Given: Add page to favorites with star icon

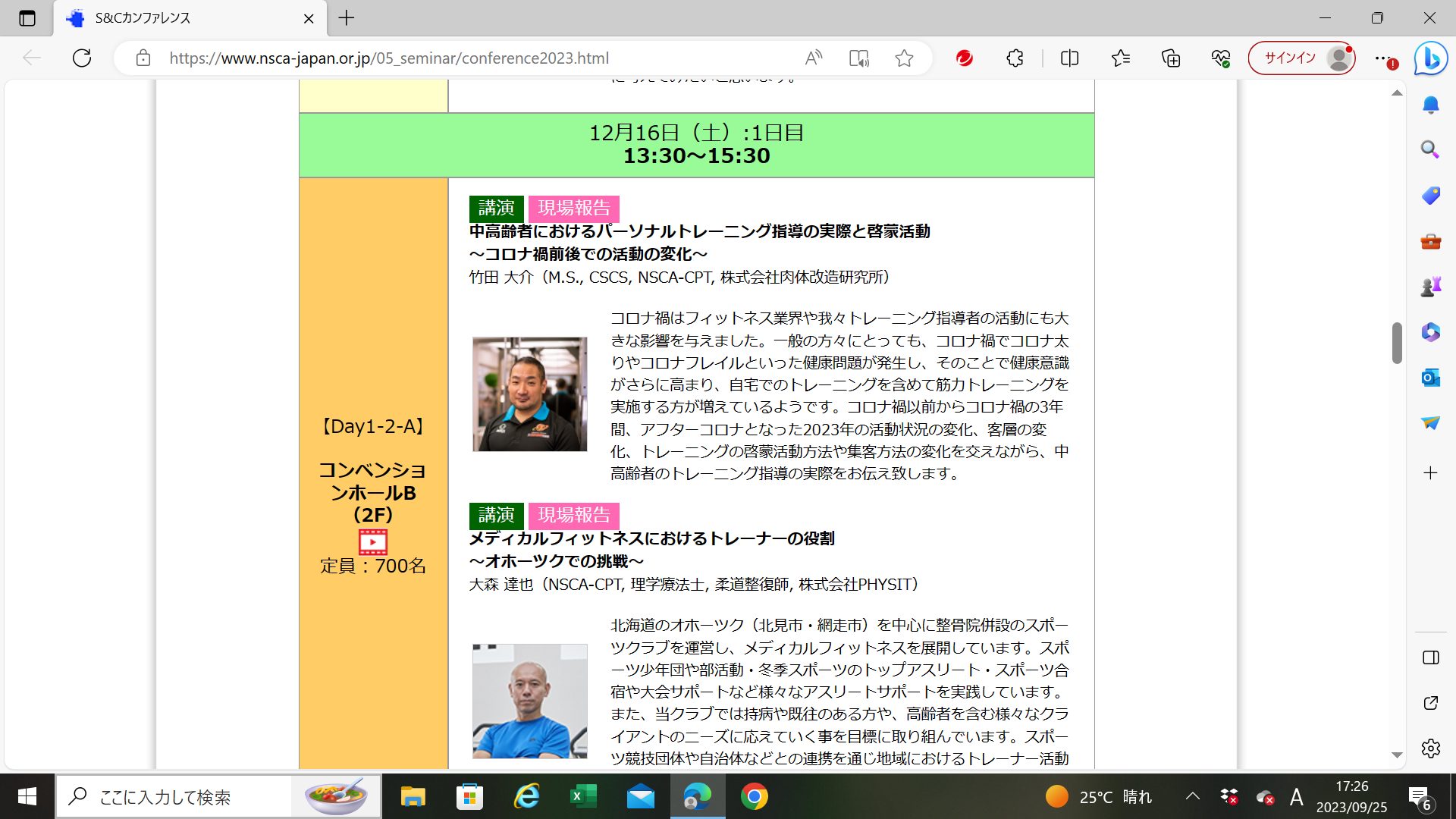Looking at the screenshot, I should [x=903, y=58].
